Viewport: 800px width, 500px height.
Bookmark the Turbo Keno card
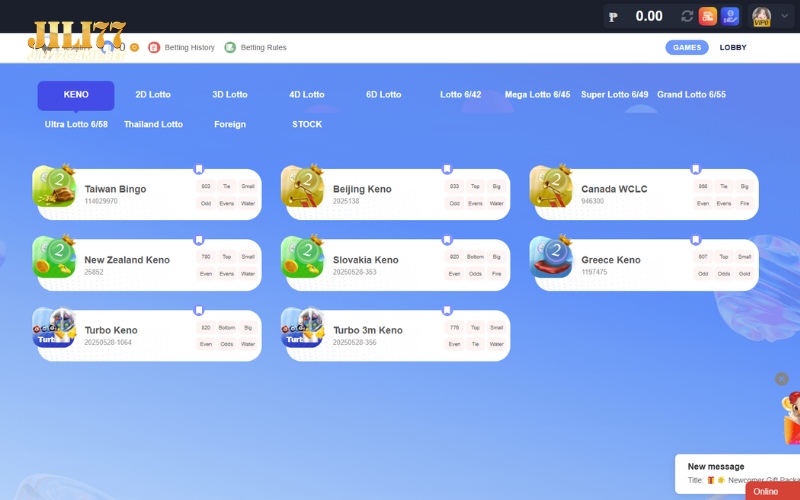pyautogui.click(x=199, y=310)
